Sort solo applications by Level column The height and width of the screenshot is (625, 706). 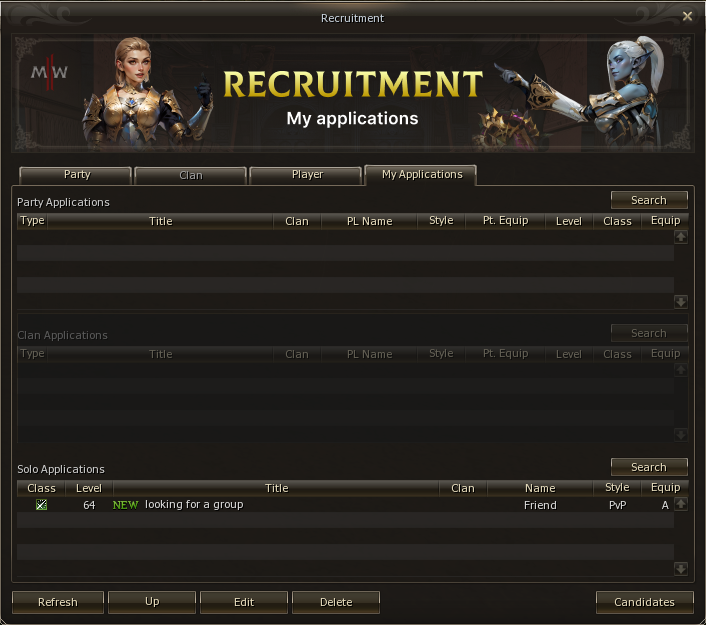pyautogui.click(x=89, y=488)
